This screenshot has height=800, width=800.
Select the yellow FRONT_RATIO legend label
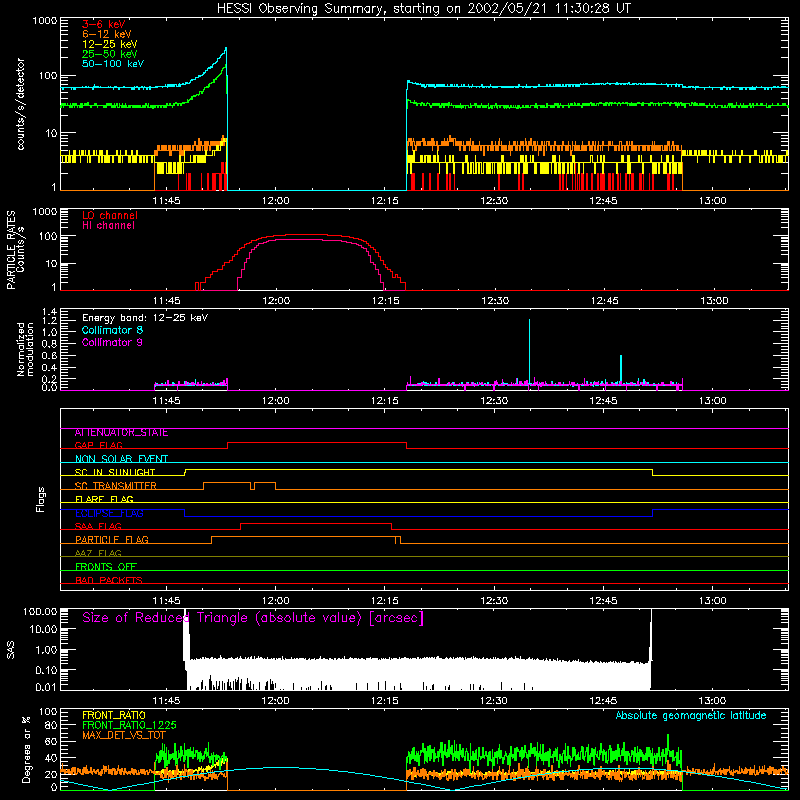click(114, 715)
